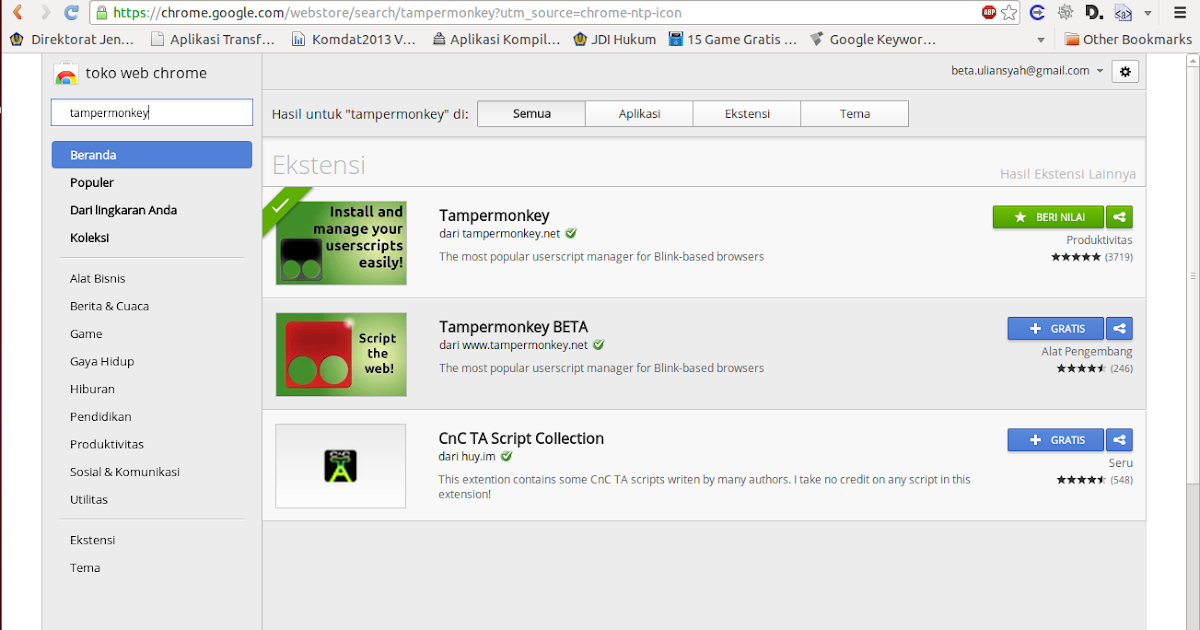Open the Aplikasi Transf… bookmark
This screenshot has width=1200, height=630.
[212, 40]
